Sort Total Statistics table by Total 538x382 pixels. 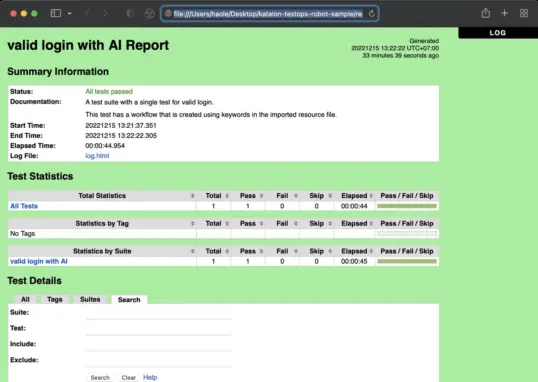click(x=213, y=196)
